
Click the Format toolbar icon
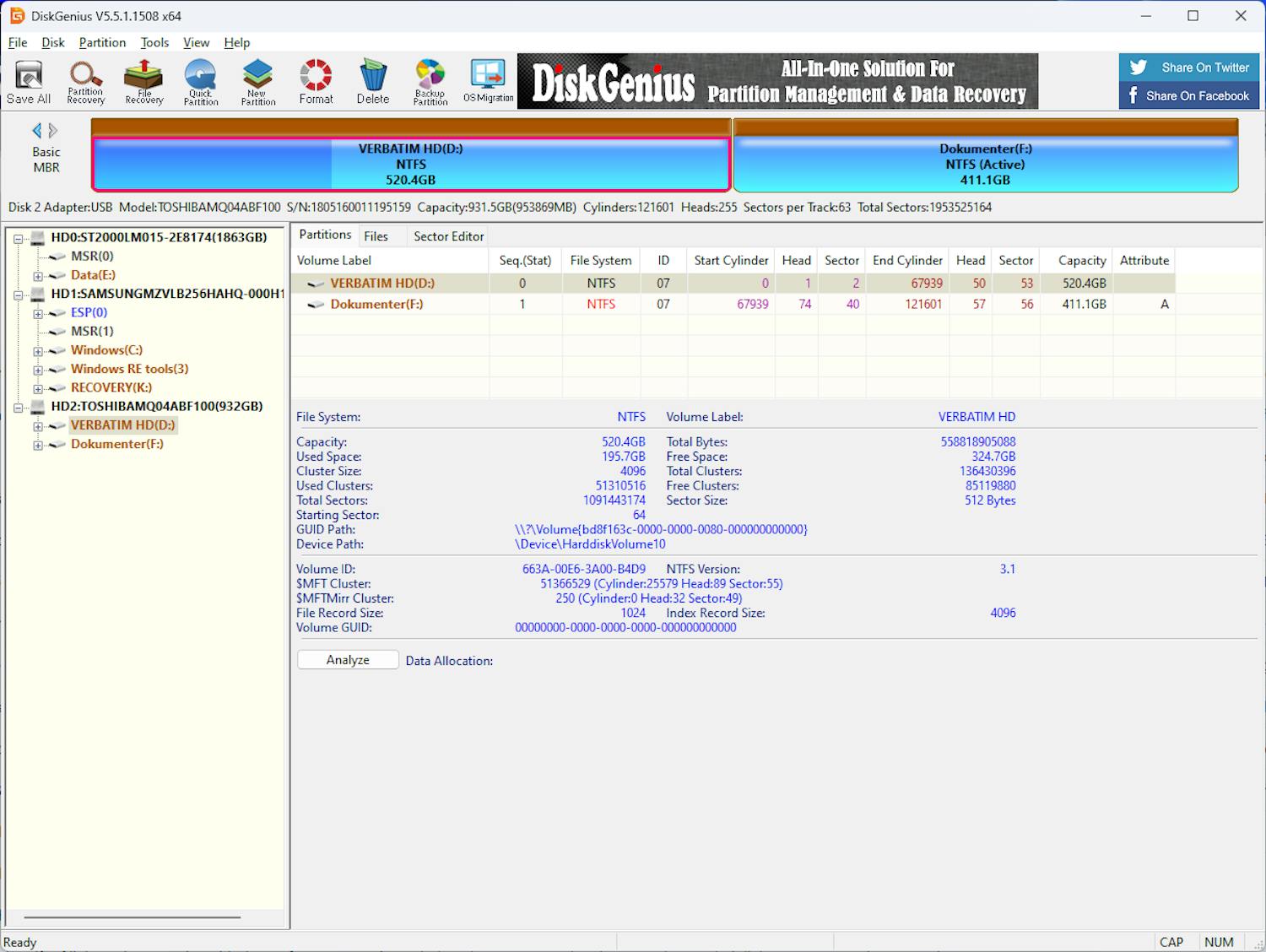click(316, 82)
